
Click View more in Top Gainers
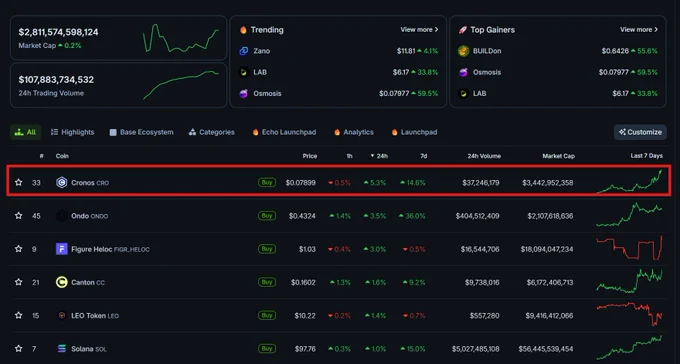coord(639,30)
